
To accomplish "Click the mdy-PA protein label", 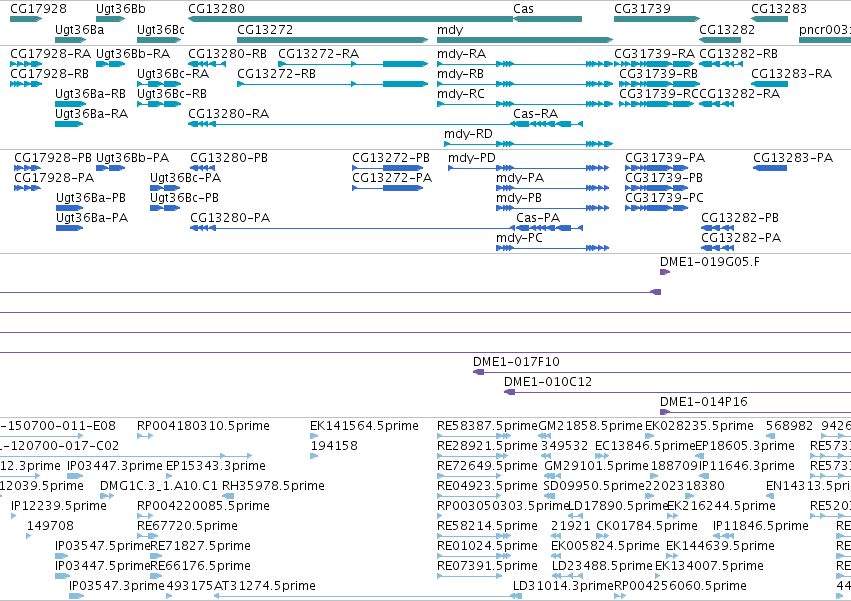I will [520, 178].
